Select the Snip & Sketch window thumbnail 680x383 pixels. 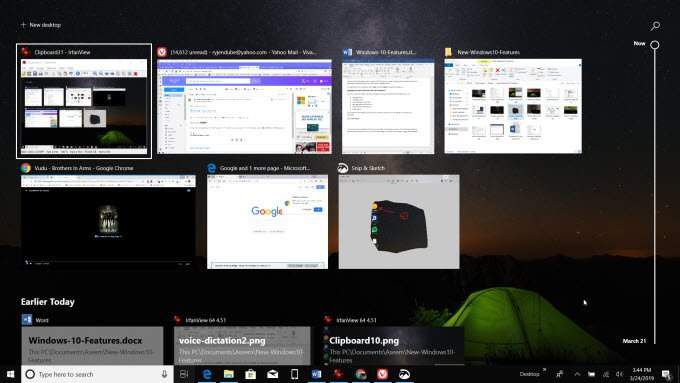coord(399,222)
